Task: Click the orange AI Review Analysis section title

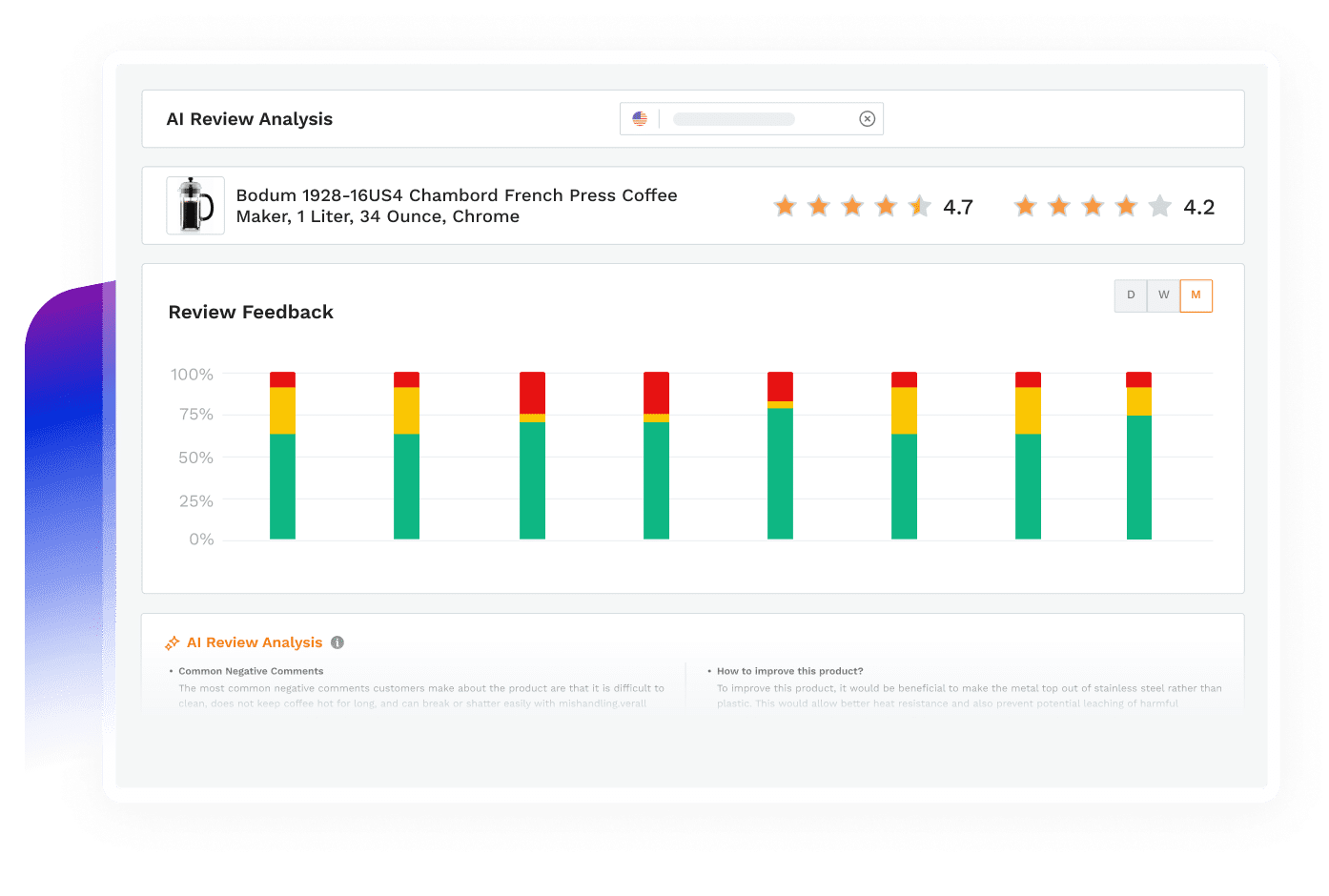Action: (x=255, y=642)
